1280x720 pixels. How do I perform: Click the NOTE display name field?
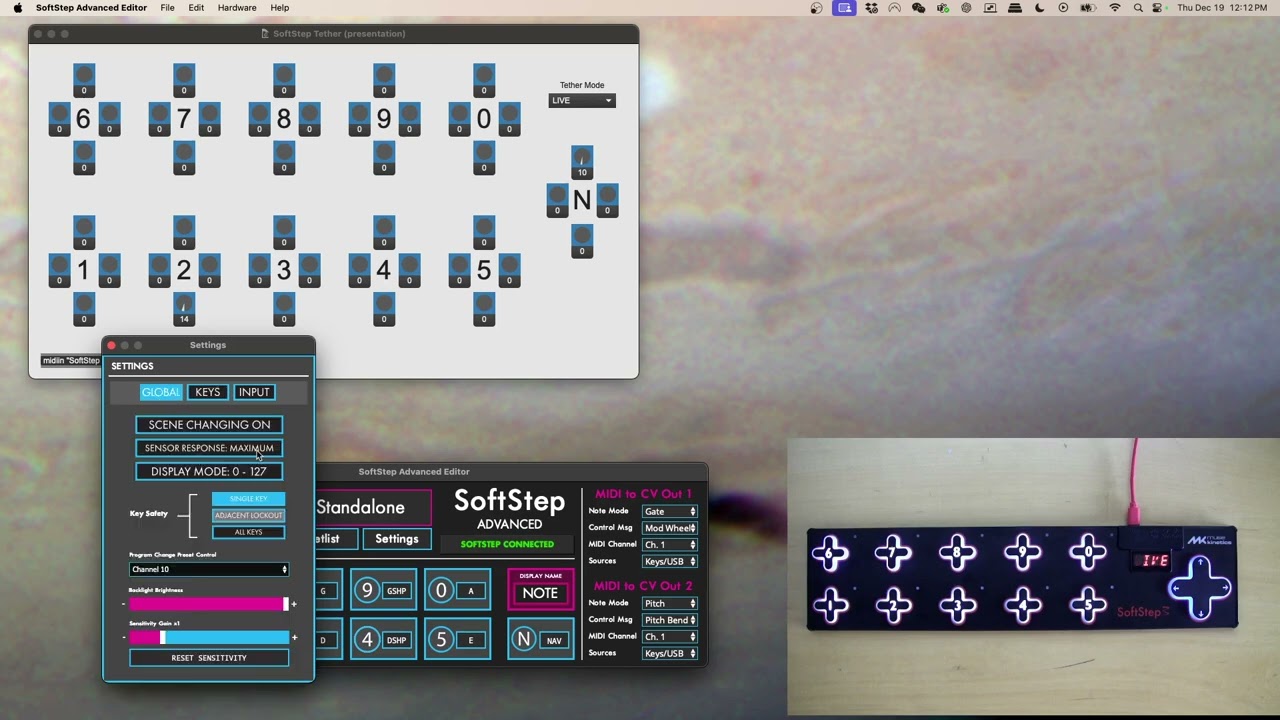[540, 593]
